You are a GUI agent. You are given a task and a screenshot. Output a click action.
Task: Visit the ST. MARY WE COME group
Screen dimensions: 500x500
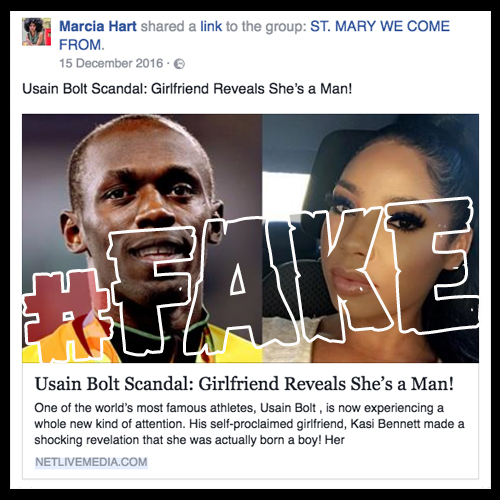[x=380, y=26]
